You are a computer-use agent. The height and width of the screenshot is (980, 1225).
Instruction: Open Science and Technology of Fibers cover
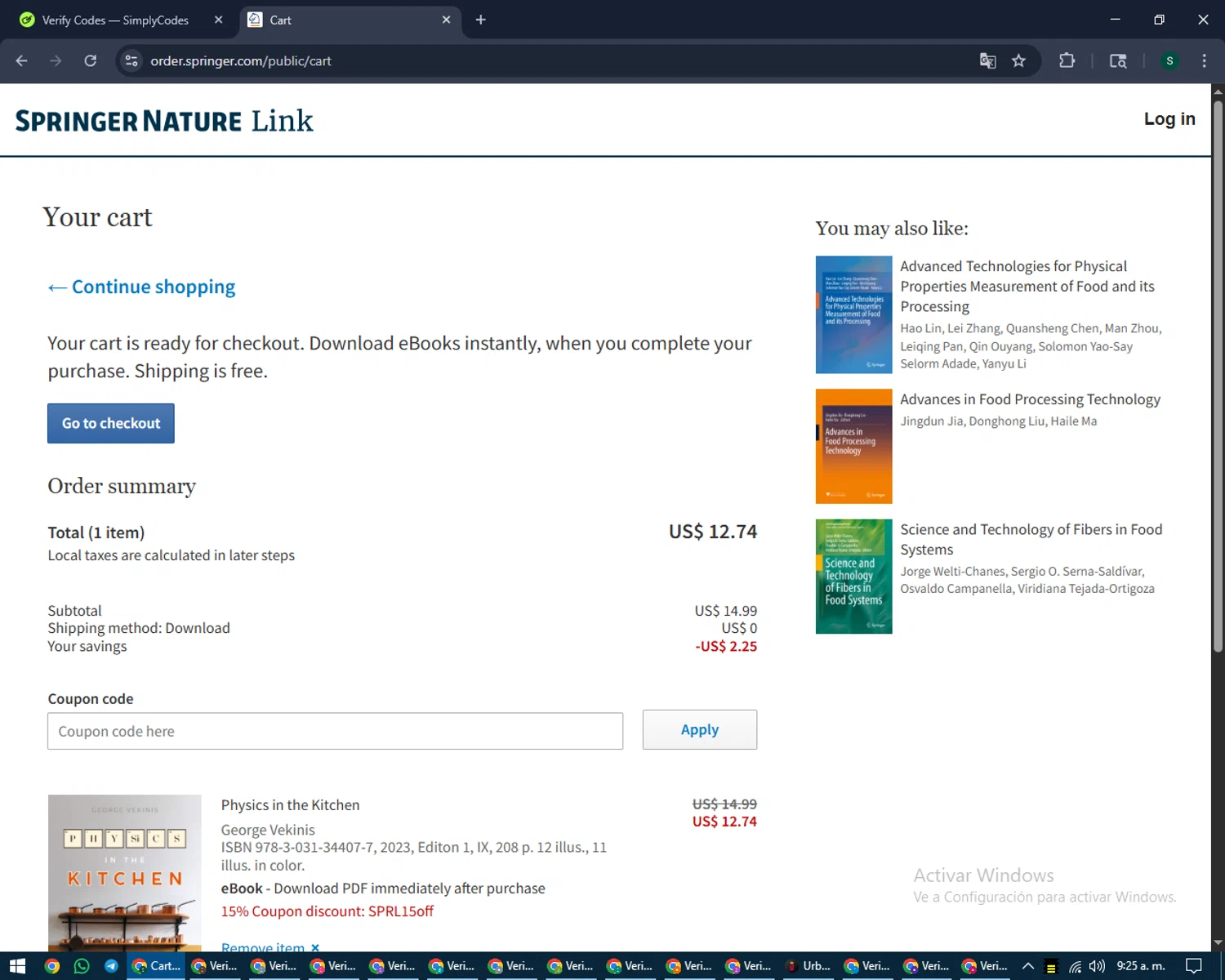tap(853, 577)
